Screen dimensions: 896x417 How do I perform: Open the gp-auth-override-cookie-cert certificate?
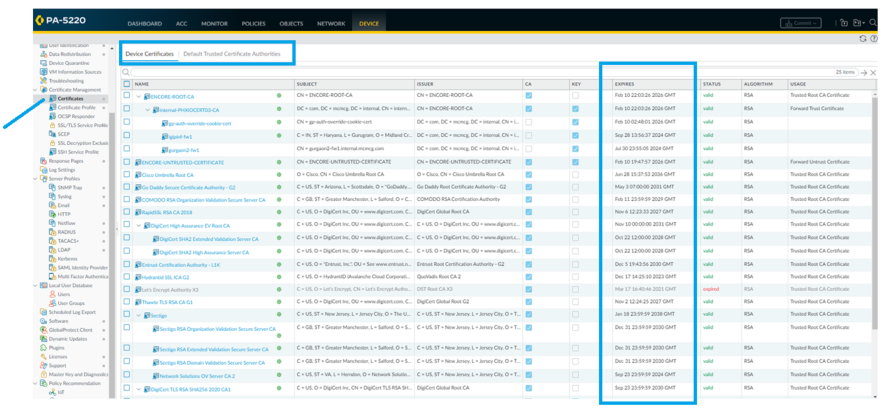click(199, 123)
